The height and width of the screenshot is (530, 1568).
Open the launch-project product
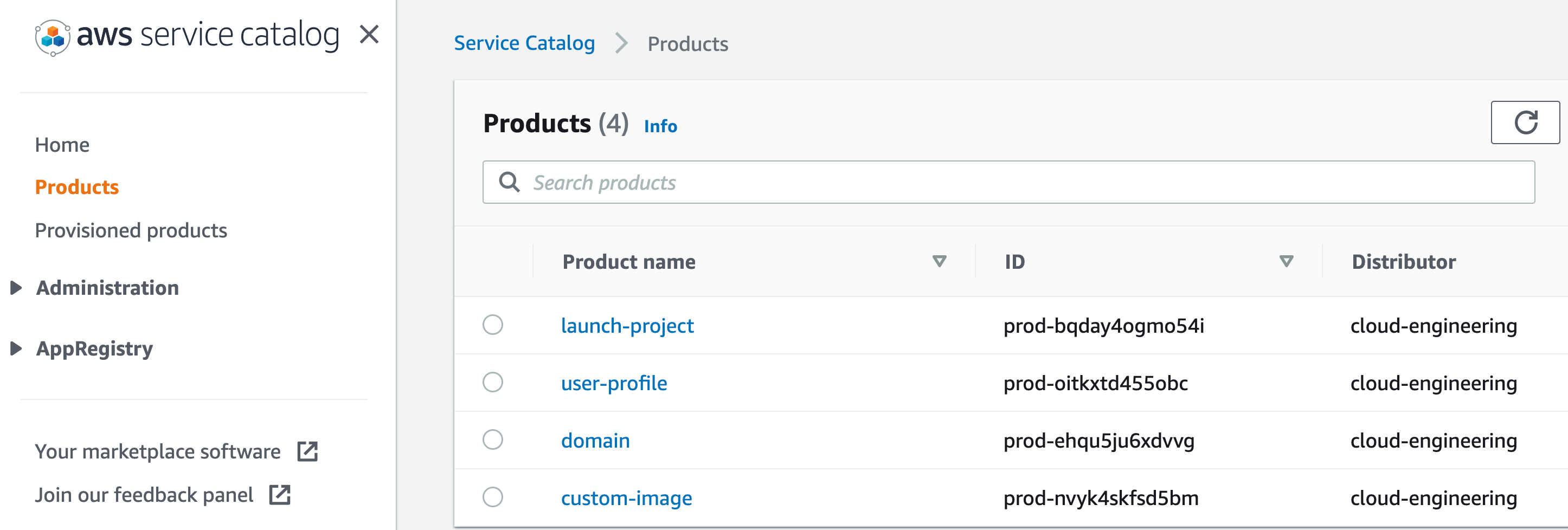(627, 326)
